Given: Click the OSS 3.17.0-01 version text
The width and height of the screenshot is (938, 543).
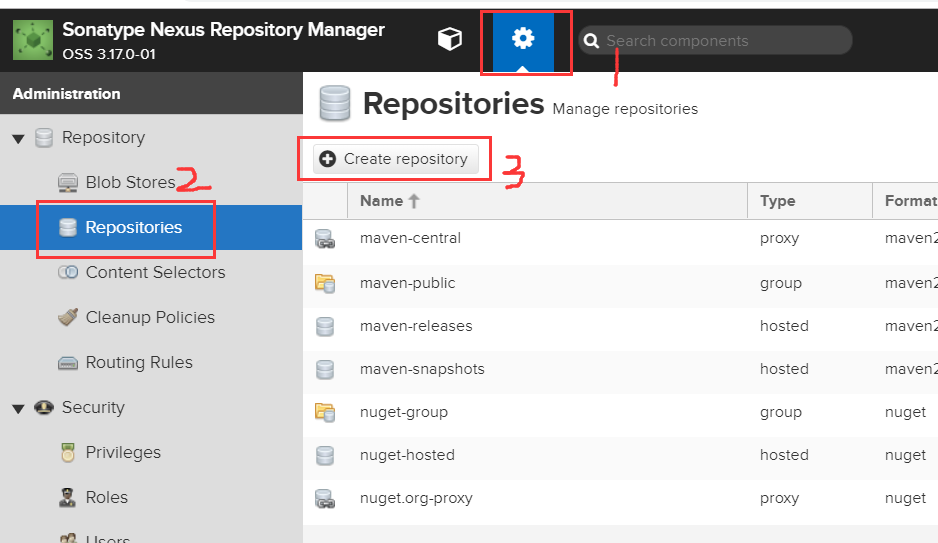Looking at the screenshot, I should [109, 54].
